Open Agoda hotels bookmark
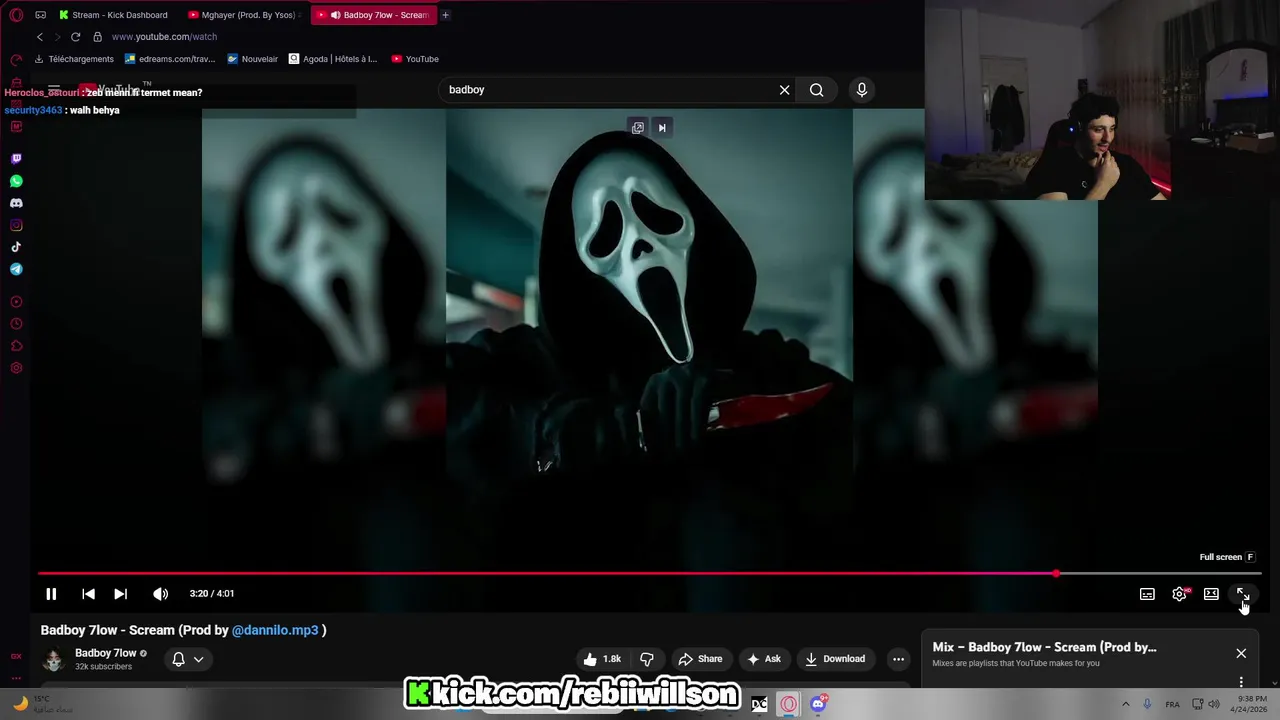This screenshot has width=1280, height=720. coord(333,59)
